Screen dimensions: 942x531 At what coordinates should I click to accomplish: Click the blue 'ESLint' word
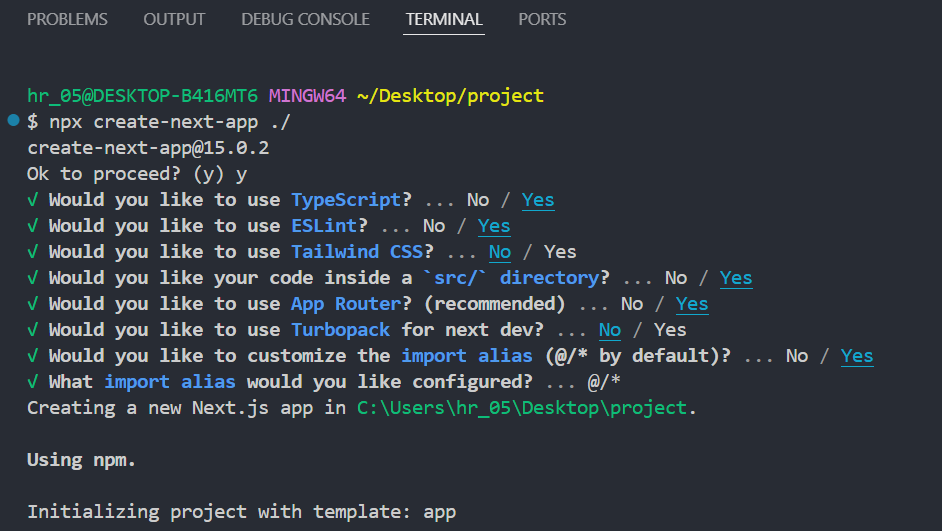(324, 226)
